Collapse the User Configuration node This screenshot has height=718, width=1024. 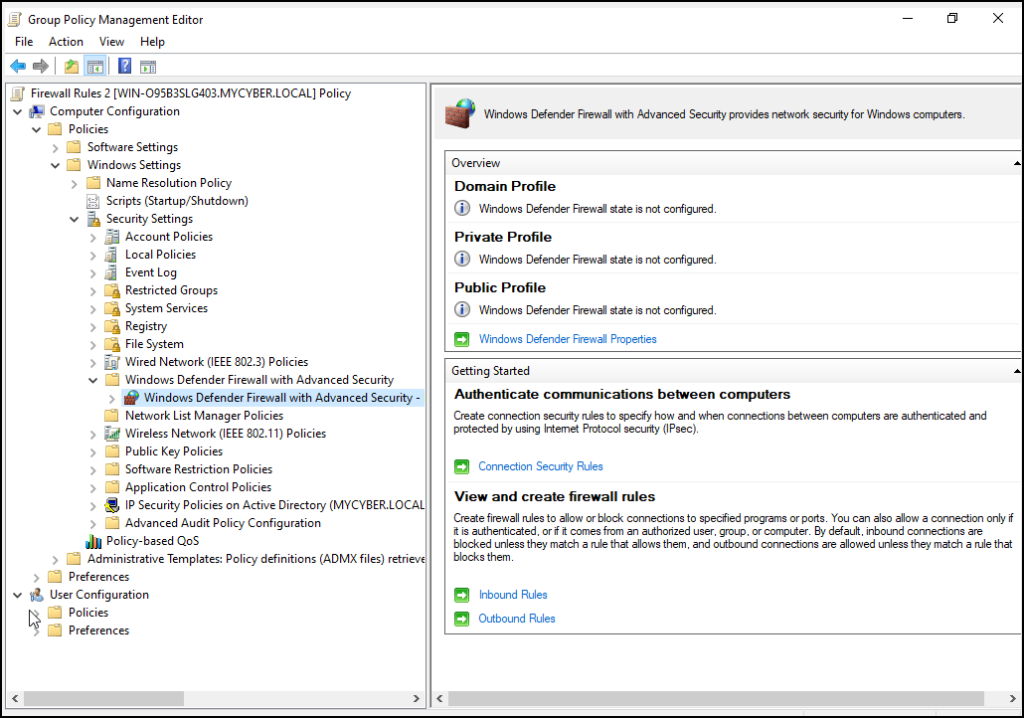[x=18, y=595]
